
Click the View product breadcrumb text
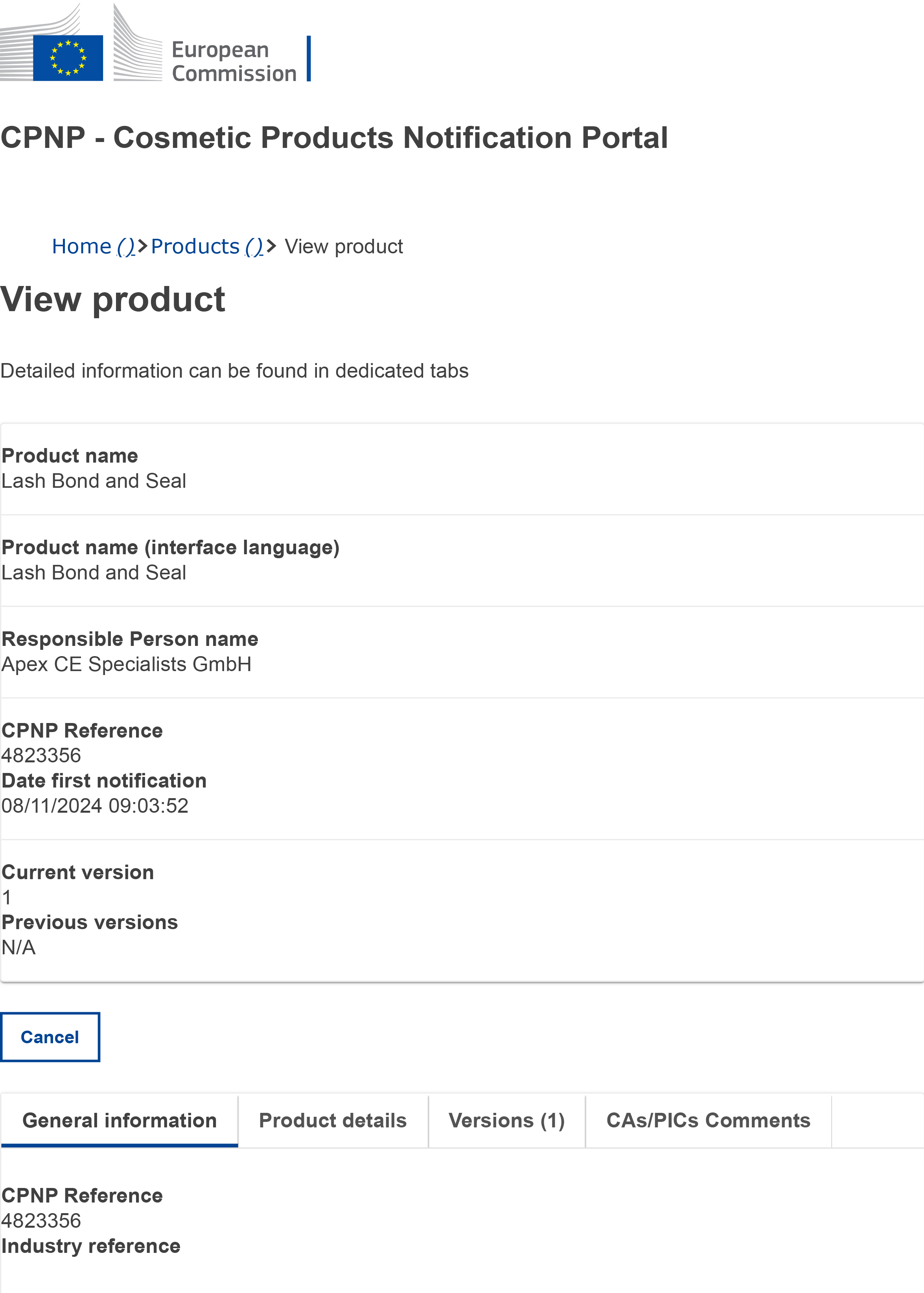pos(344,246)
